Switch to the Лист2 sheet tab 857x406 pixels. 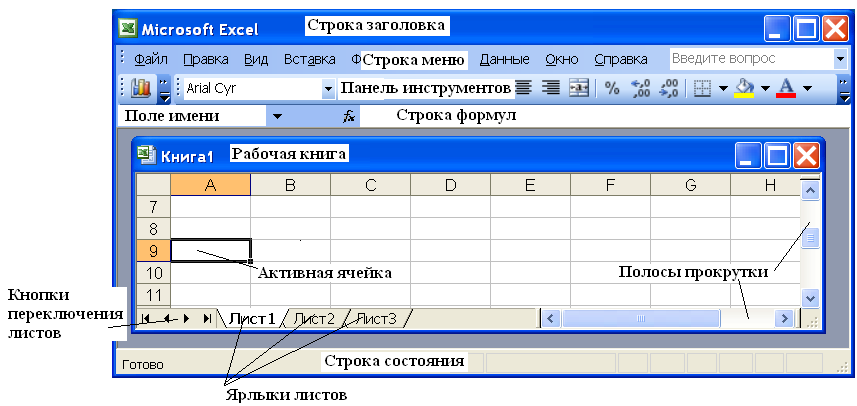315,319
